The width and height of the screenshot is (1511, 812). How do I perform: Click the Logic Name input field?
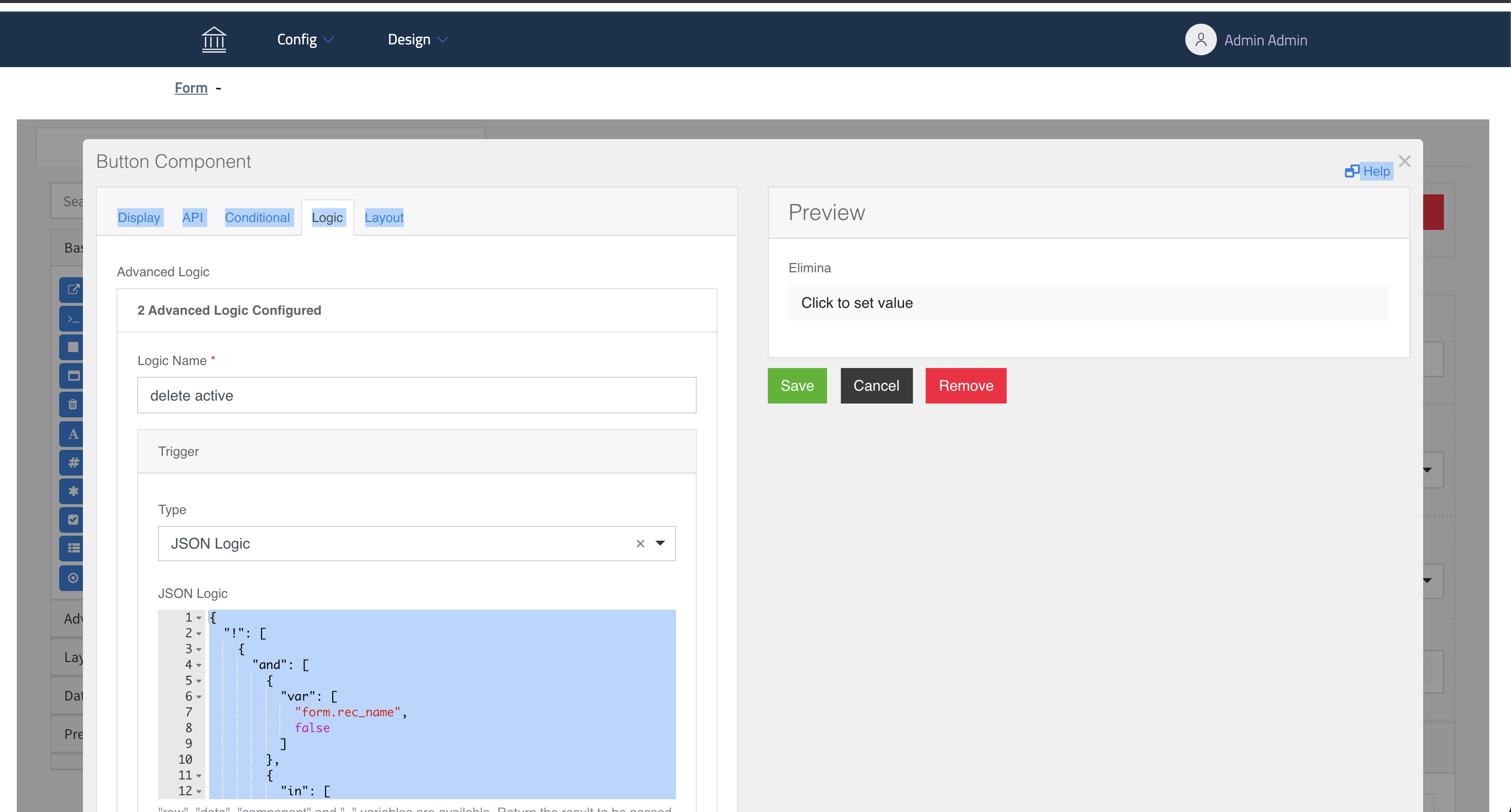tap(416, 396)
